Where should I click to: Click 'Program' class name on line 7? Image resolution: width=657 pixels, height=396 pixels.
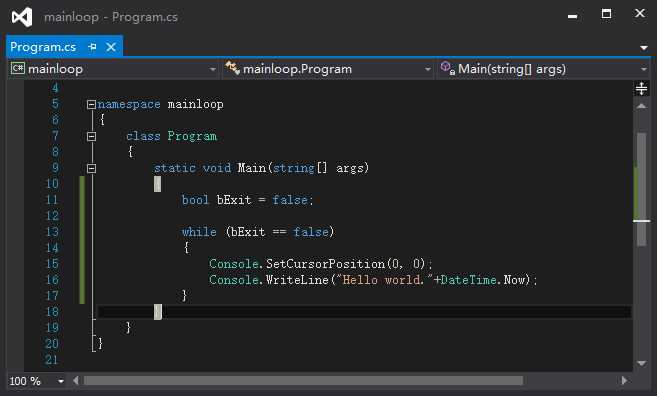tap(192, 136)
